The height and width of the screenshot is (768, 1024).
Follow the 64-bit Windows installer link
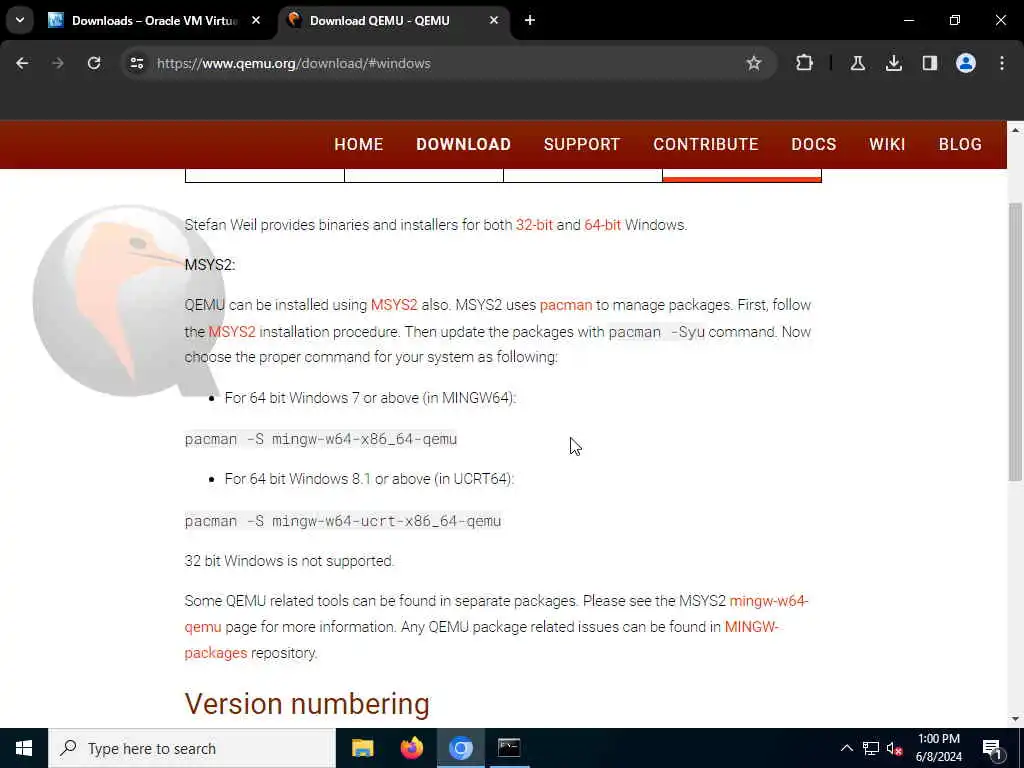click(x=602, y=225)
